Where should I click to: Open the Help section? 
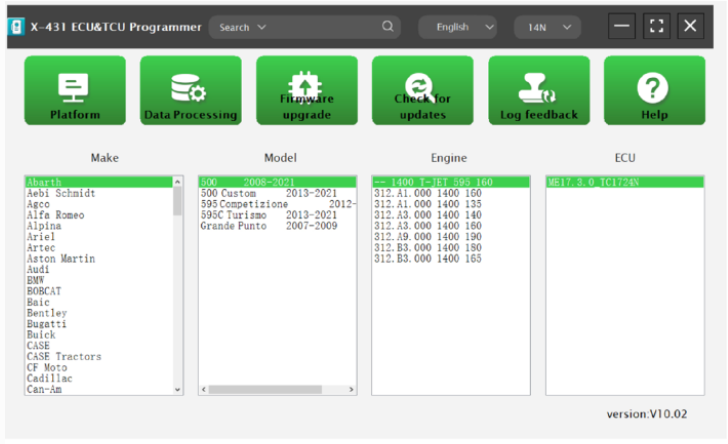coord(654,90)
